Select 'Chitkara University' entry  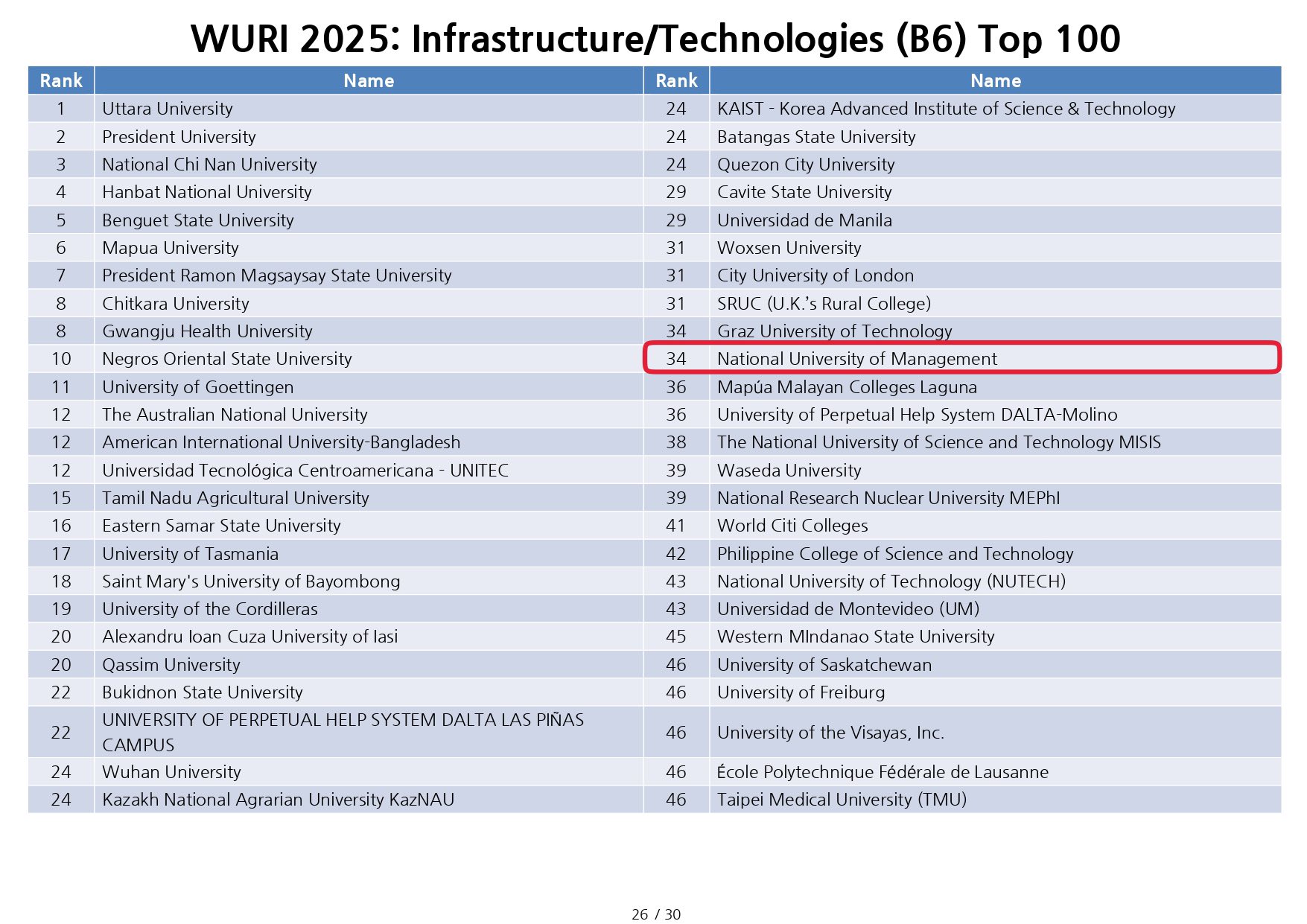[176, 304]
